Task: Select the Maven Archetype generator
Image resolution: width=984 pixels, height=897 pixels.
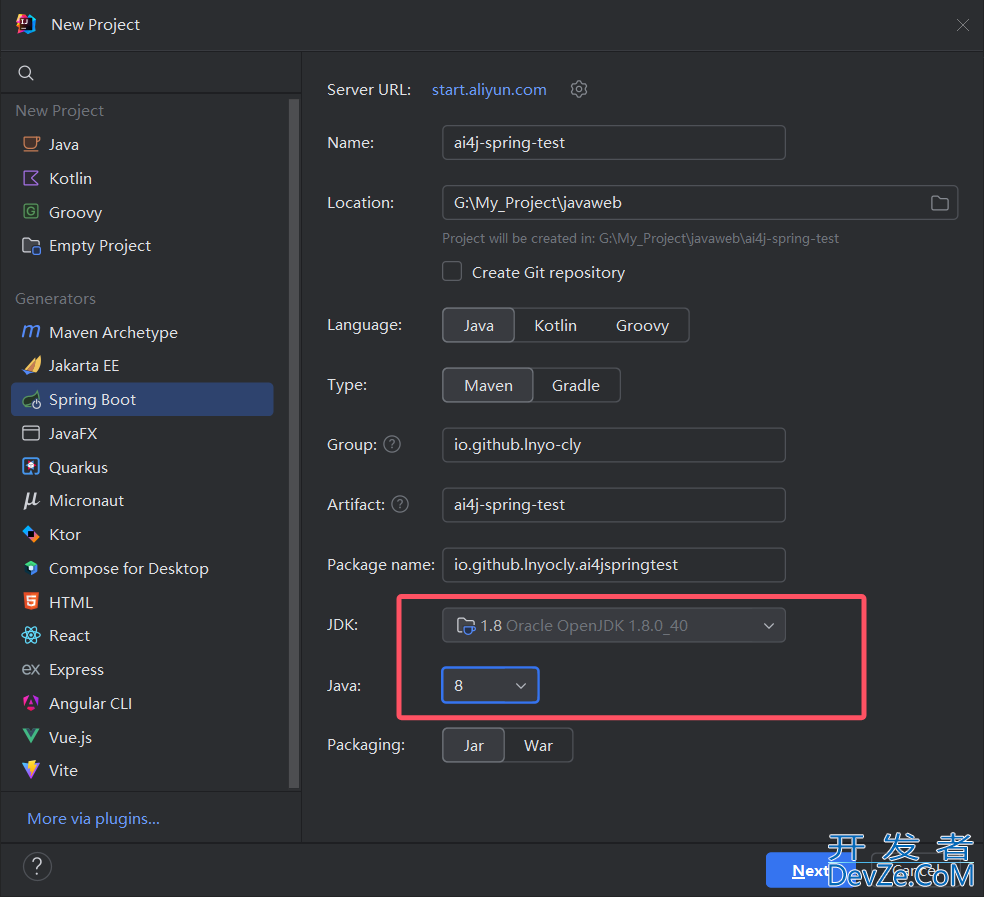Action: point(142,332)
